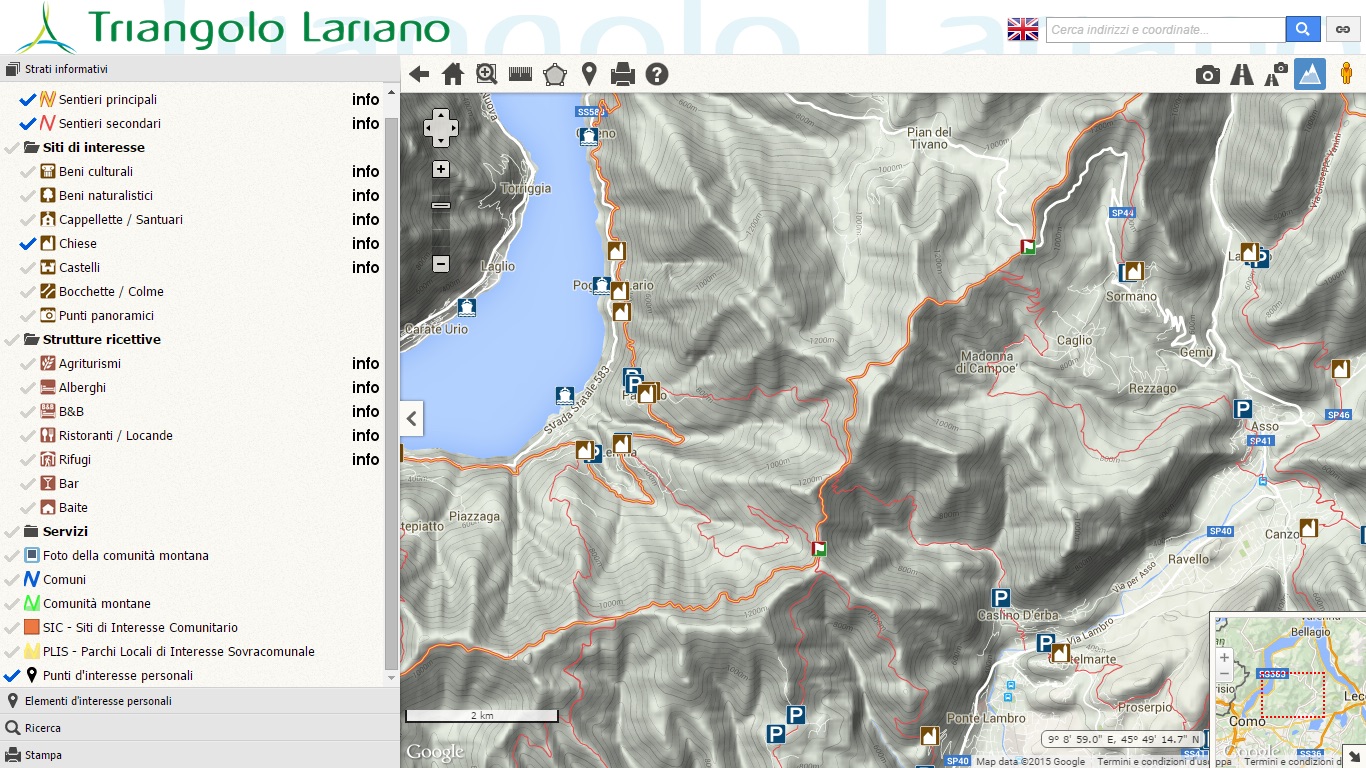
Task: Open info for Ristoranti / Locande
Action: click(x=366, y=435)
